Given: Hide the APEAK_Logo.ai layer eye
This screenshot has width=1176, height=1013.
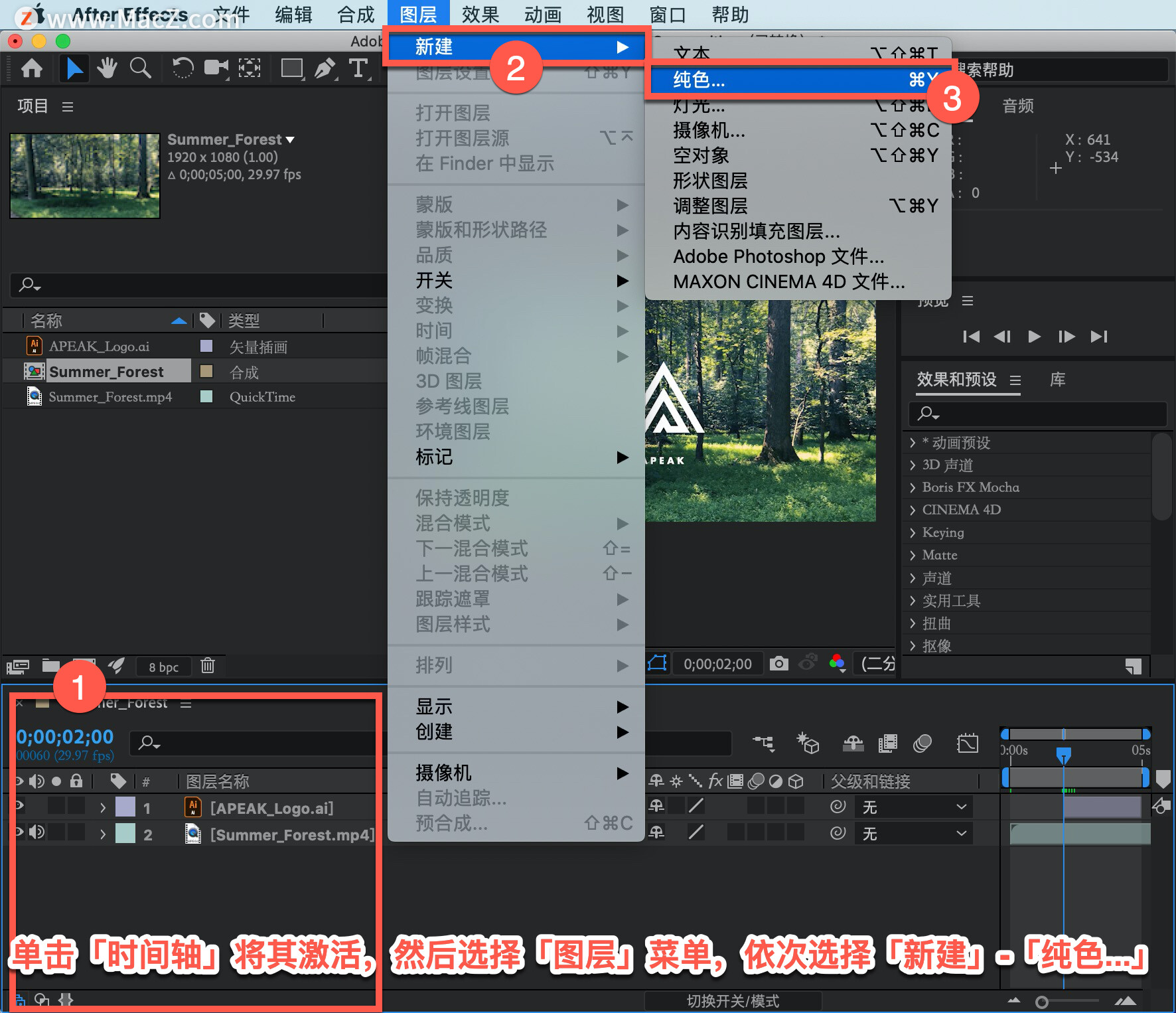Looking at the screenshot, I should point(19,806).
